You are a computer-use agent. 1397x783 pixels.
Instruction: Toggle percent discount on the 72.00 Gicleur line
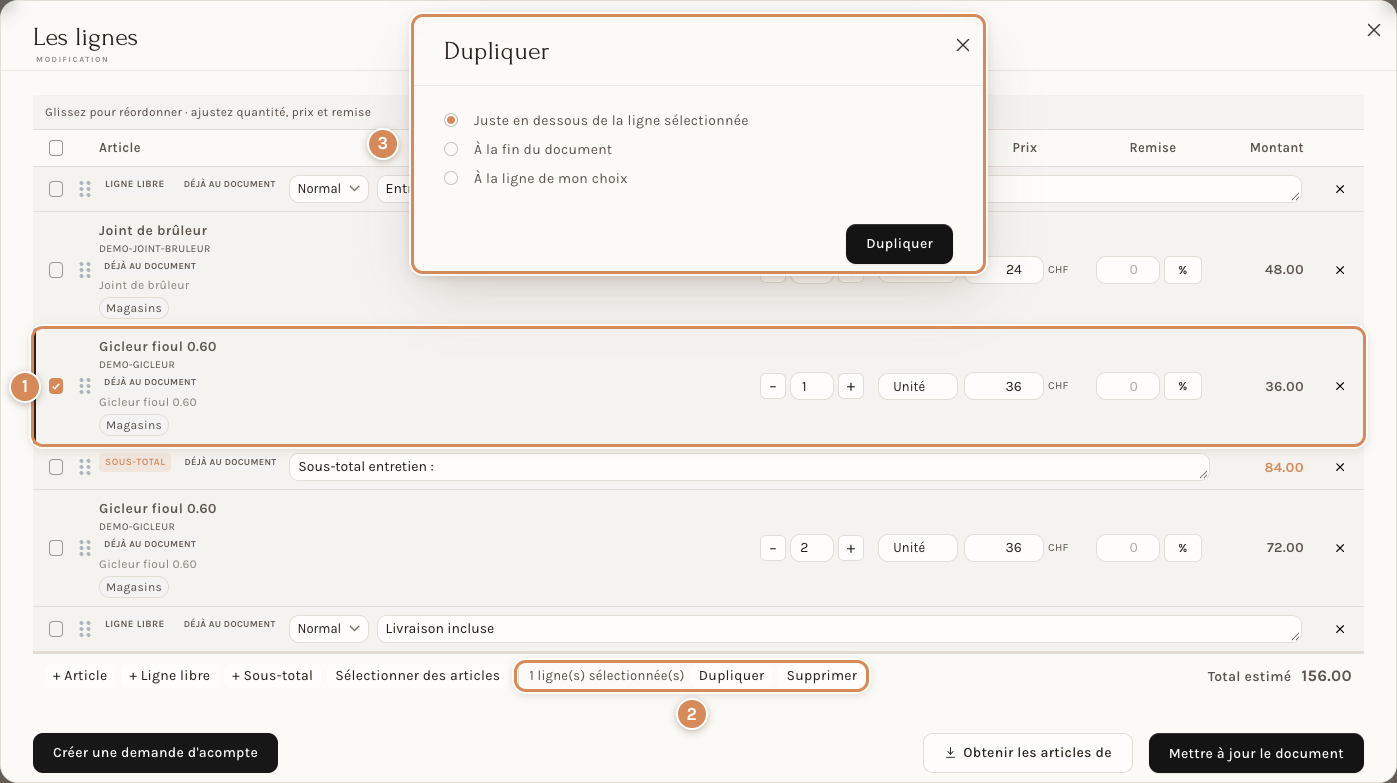tap(1183, 548)
